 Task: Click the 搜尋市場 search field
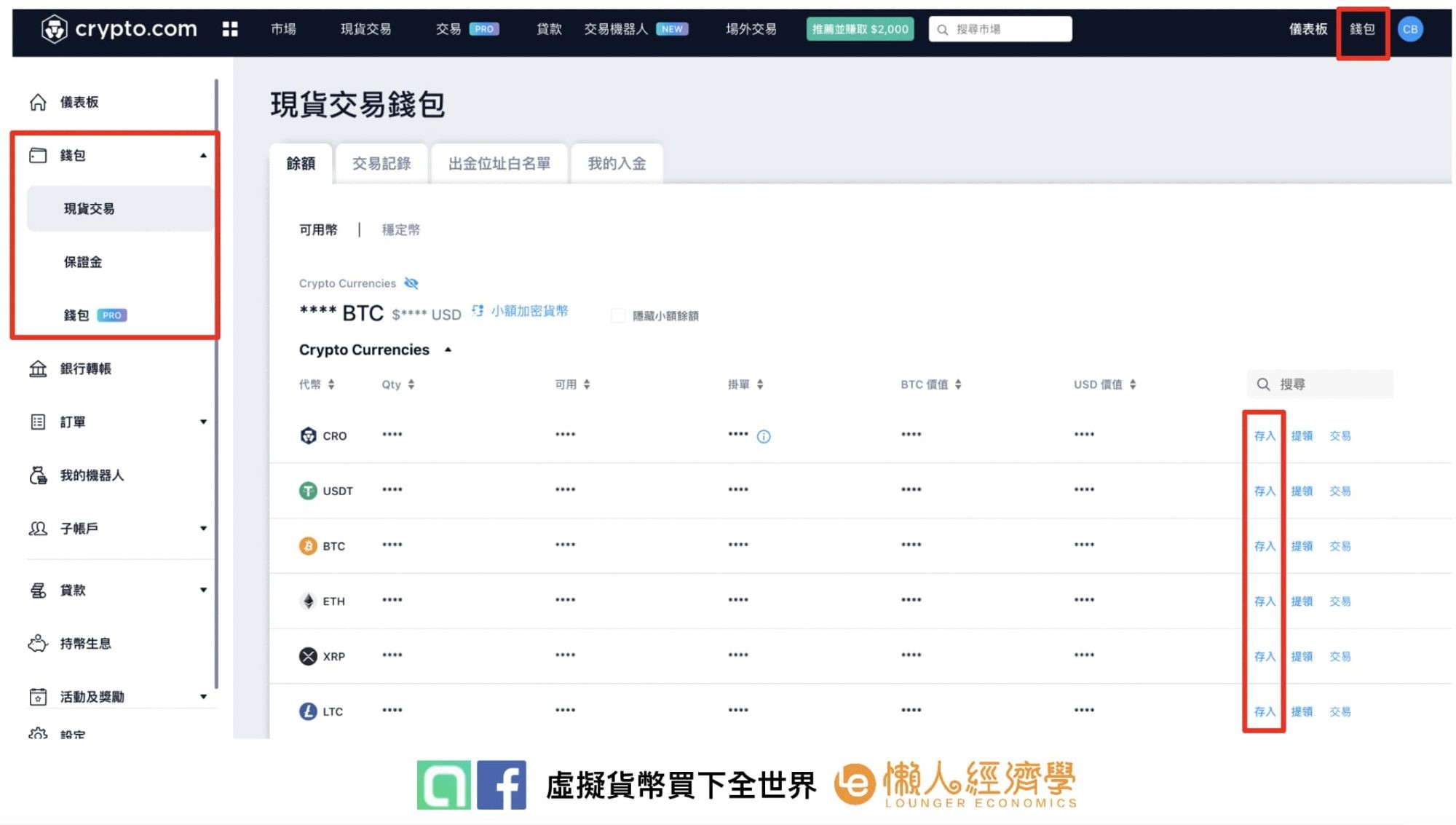coord(1000,29)
